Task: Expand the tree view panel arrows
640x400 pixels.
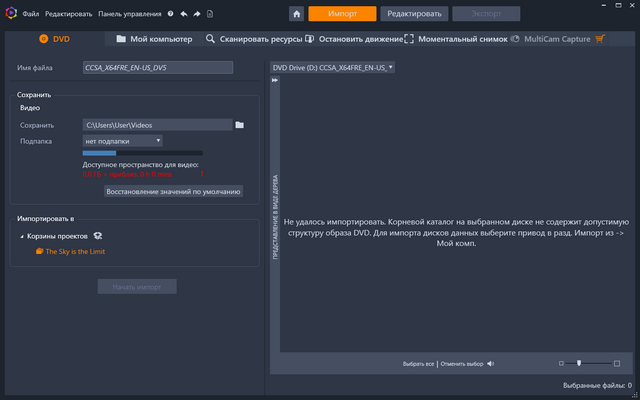Action: pos(274,80)
